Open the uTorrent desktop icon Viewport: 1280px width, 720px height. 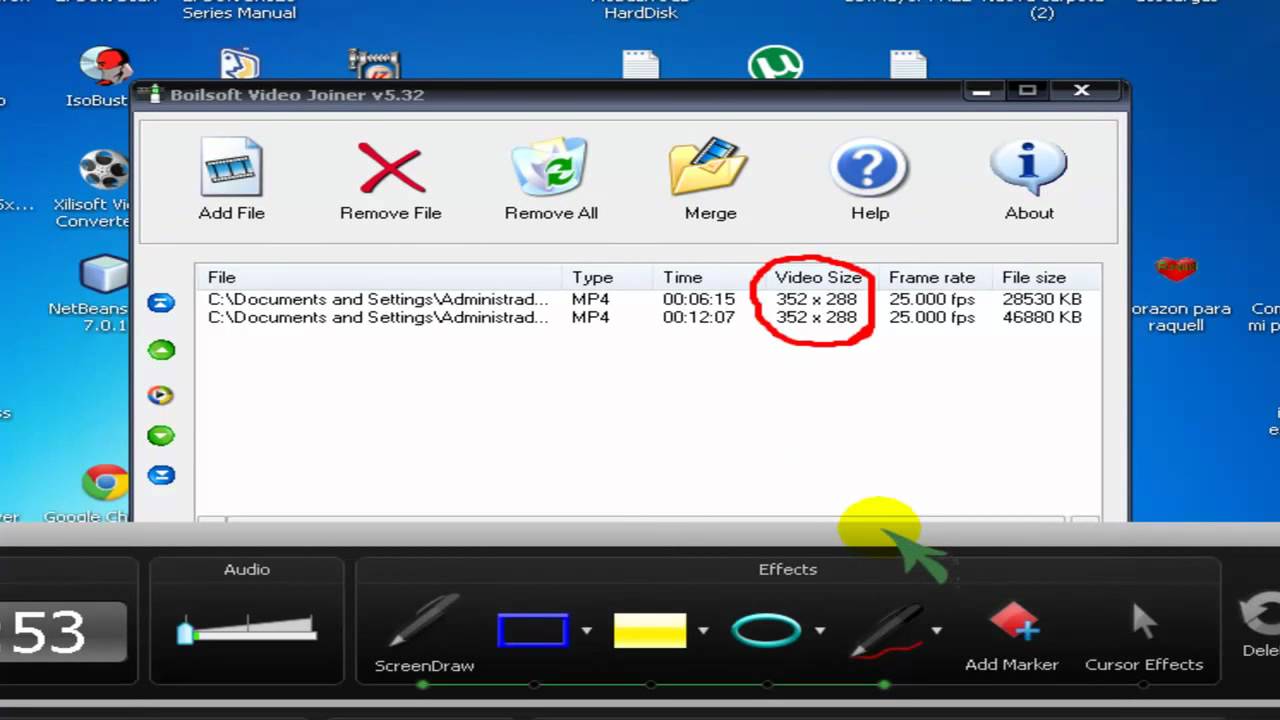(775, 62)
